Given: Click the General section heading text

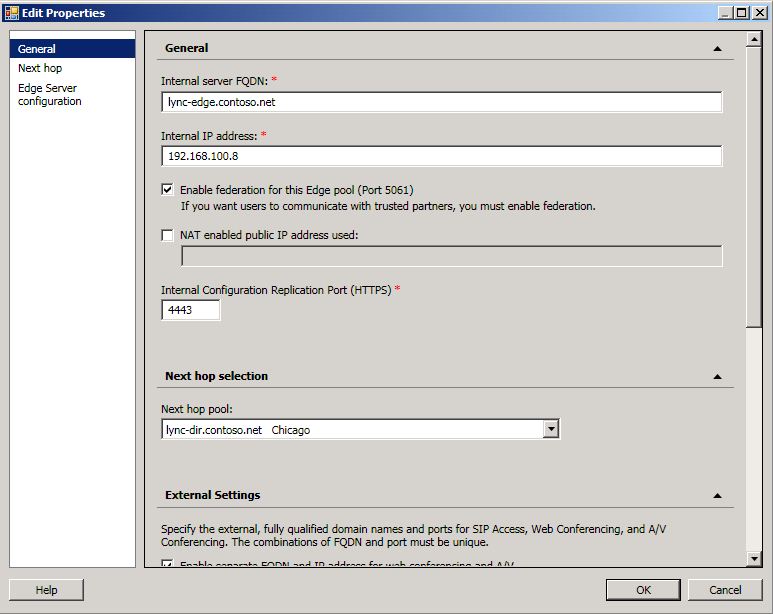Looking at the screenshot, I should (x=186, y=48).
